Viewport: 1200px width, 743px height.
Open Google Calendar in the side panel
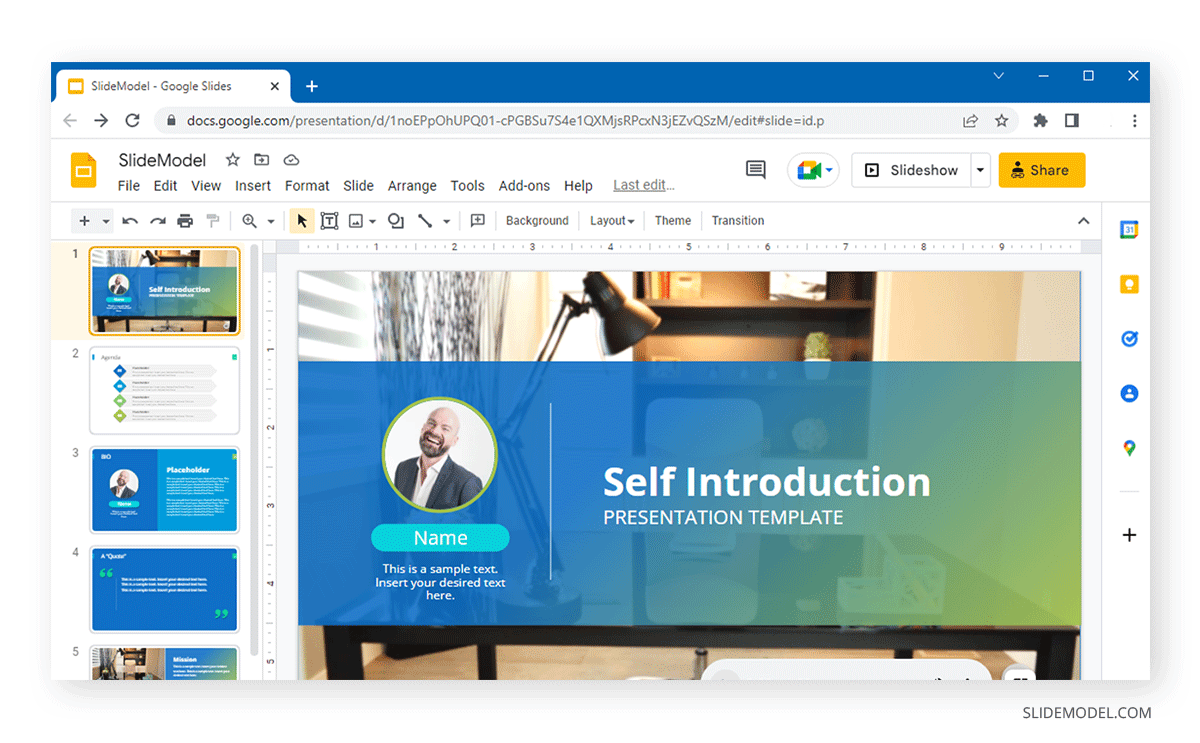click(1129, 229)
